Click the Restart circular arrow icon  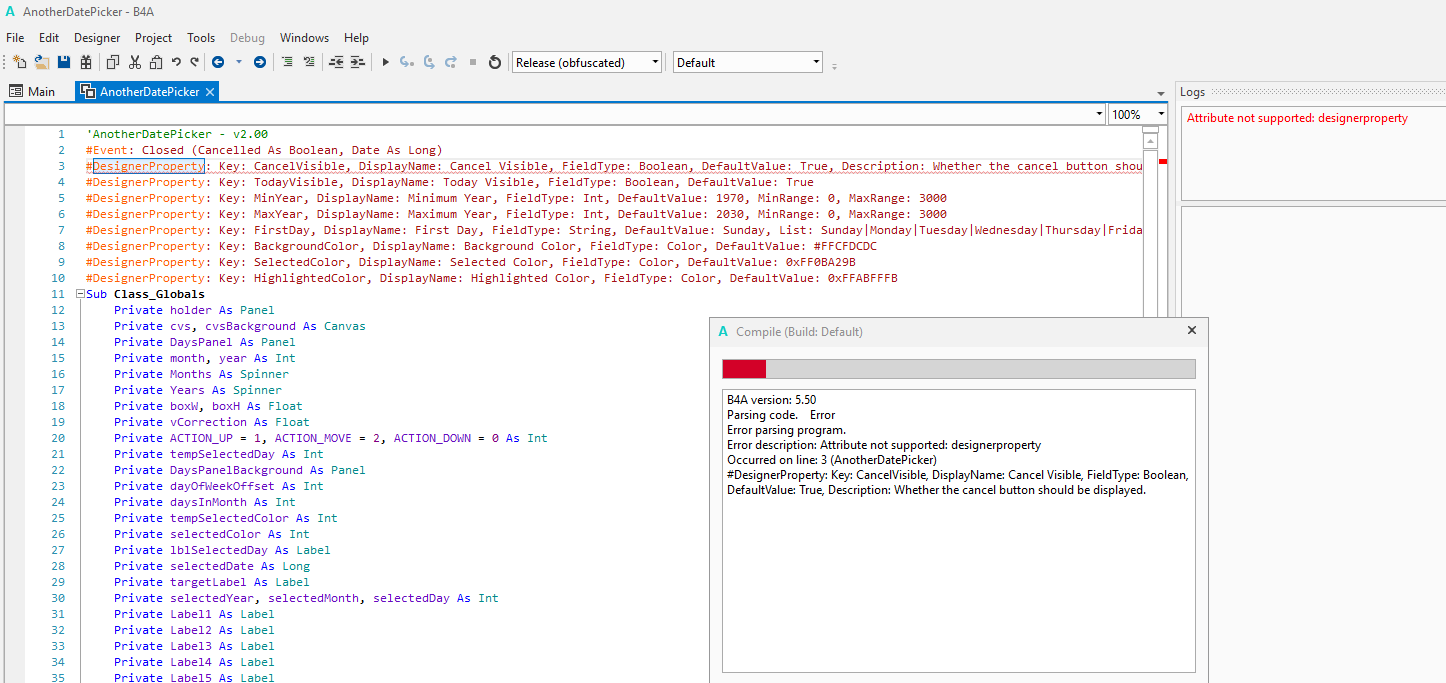494,62
